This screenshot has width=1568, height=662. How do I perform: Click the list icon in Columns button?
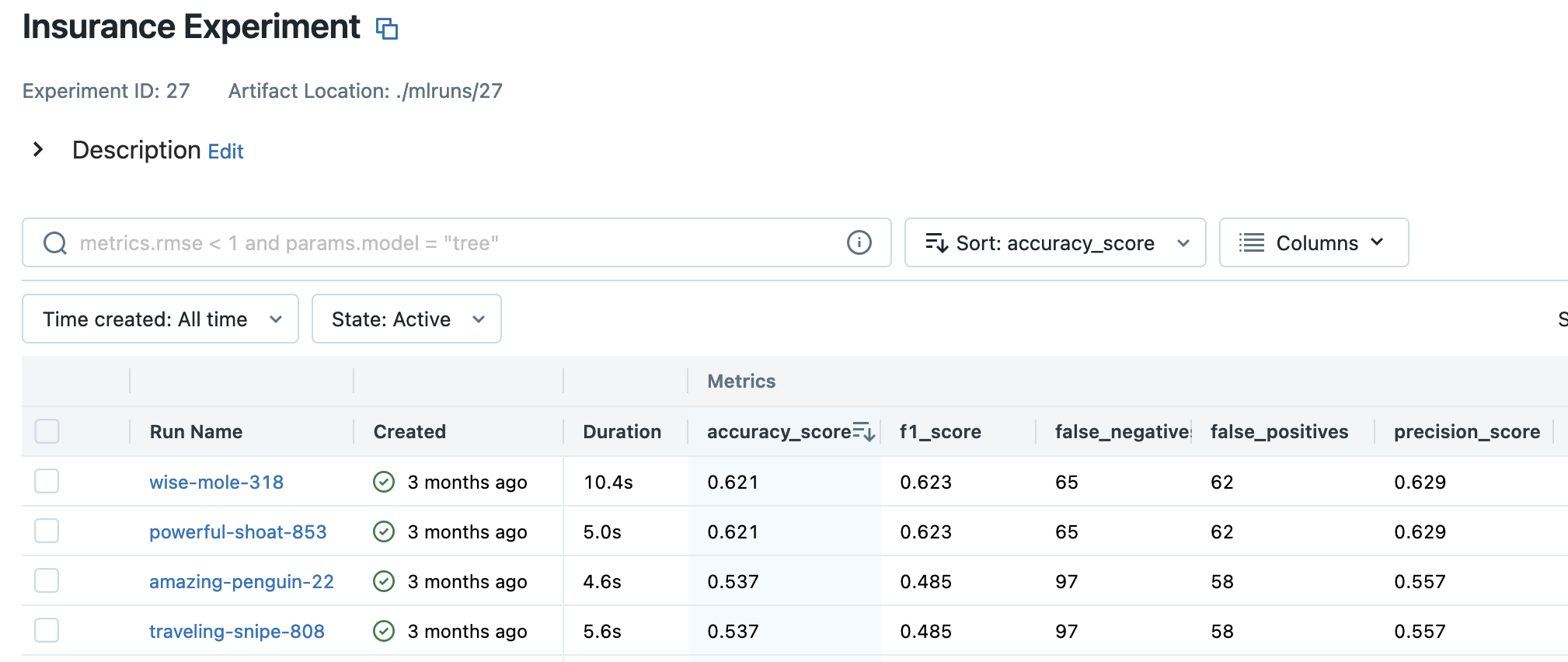point(1251,242)
